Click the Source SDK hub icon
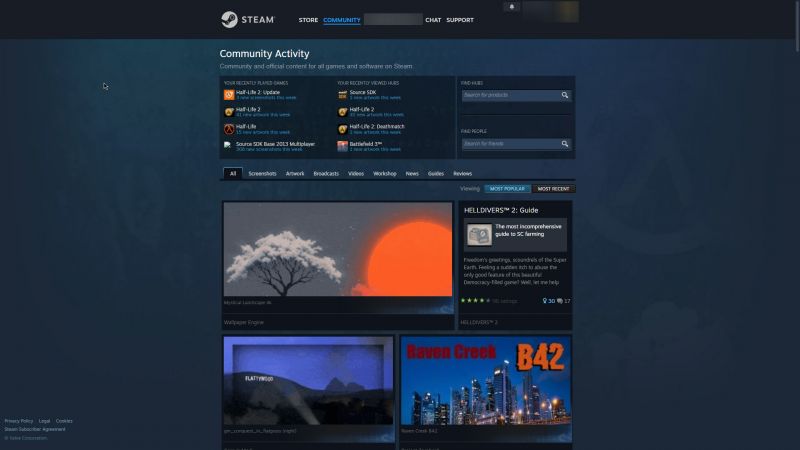The image size is (800, 450). tap(342, 95)
